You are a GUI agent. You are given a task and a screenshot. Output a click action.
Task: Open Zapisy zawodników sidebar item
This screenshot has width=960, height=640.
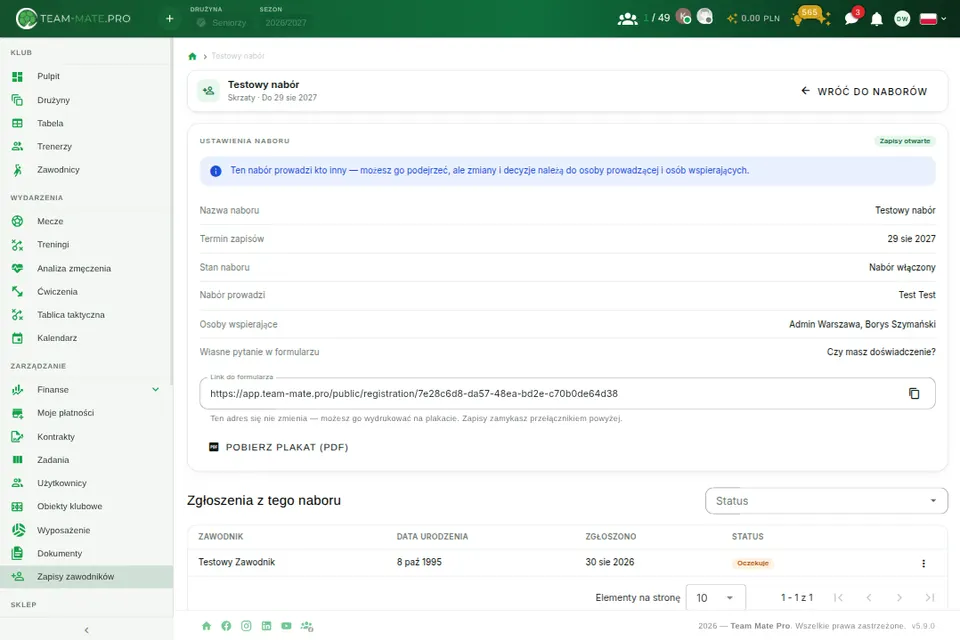tap(86, 576)
